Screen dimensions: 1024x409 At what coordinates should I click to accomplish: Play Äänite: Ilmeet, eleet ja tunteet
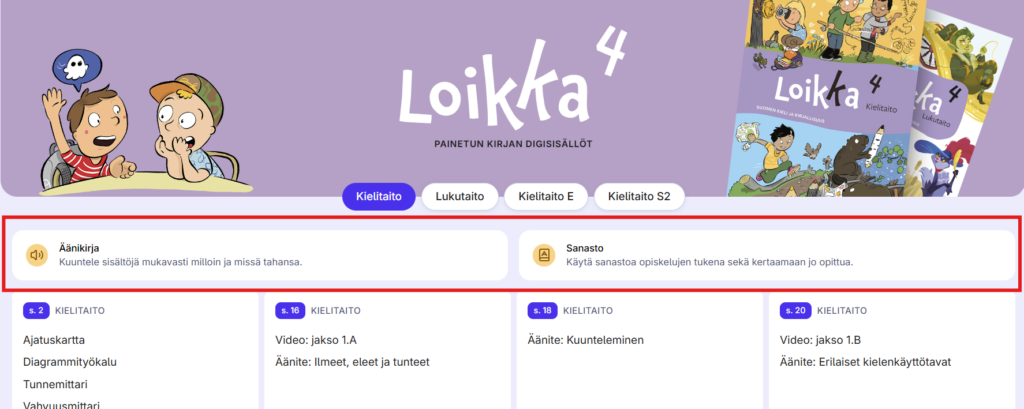pos(352,362)
